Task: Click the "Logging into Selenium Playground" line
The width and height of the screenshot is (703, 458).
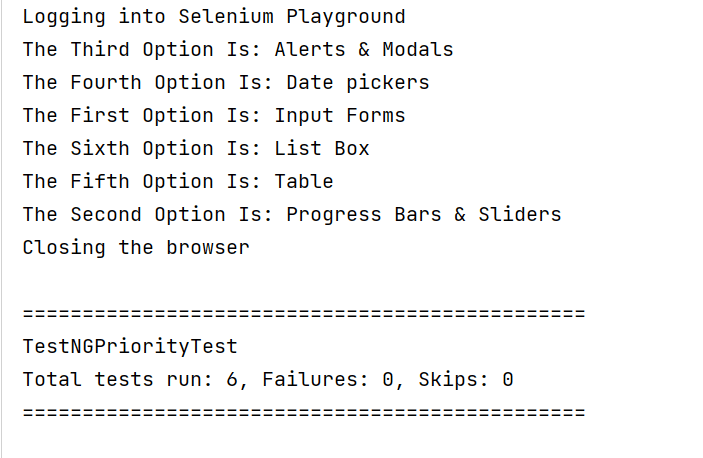Action: coord(214,17)
